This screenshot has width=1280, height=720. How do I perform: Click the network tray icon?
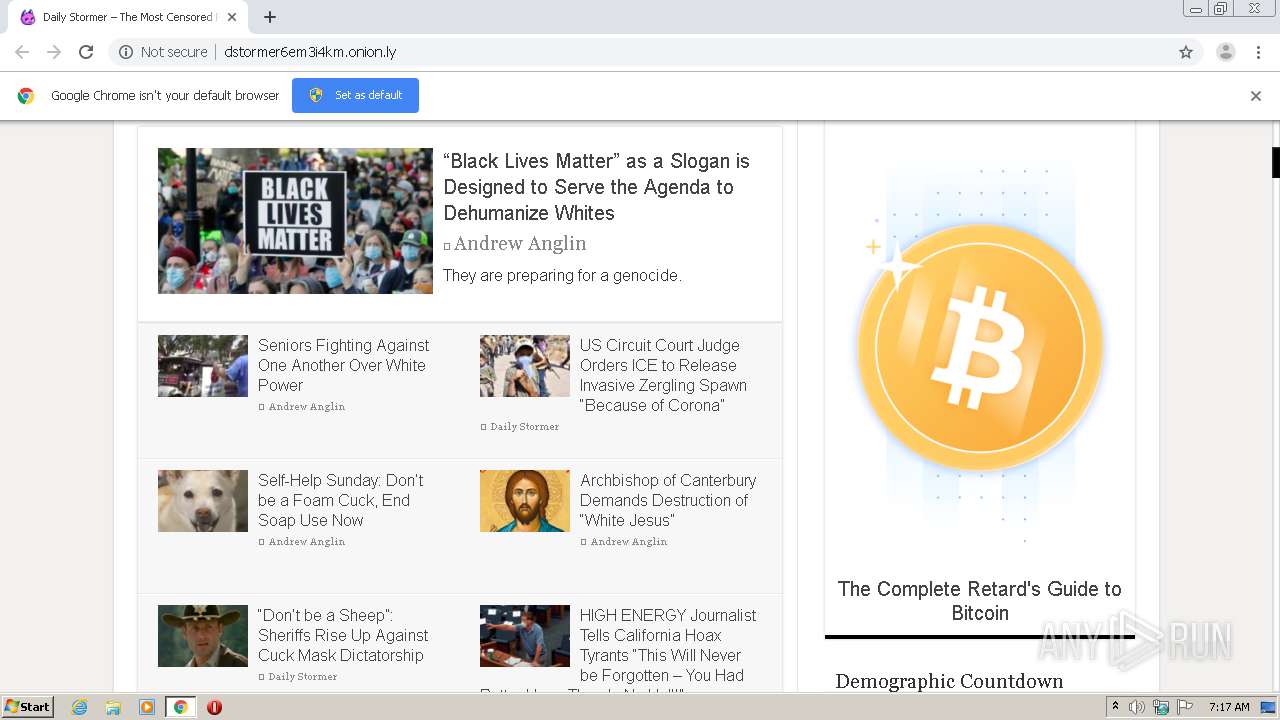click(x=1161, y=707)
